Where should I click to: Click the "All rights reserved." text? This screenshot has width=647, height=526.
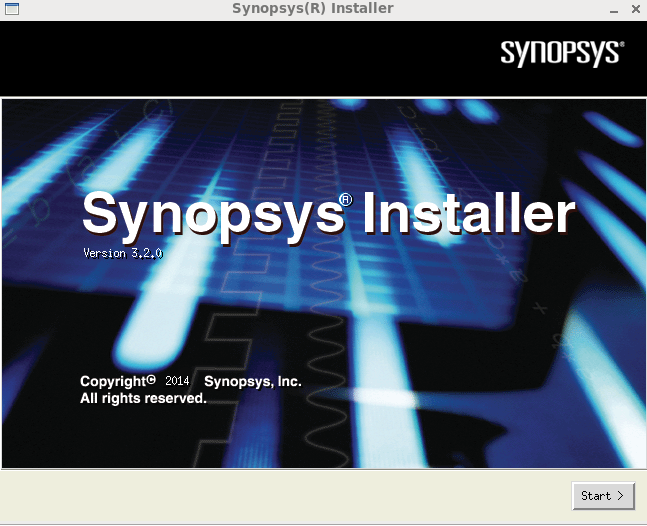(143, 398)
